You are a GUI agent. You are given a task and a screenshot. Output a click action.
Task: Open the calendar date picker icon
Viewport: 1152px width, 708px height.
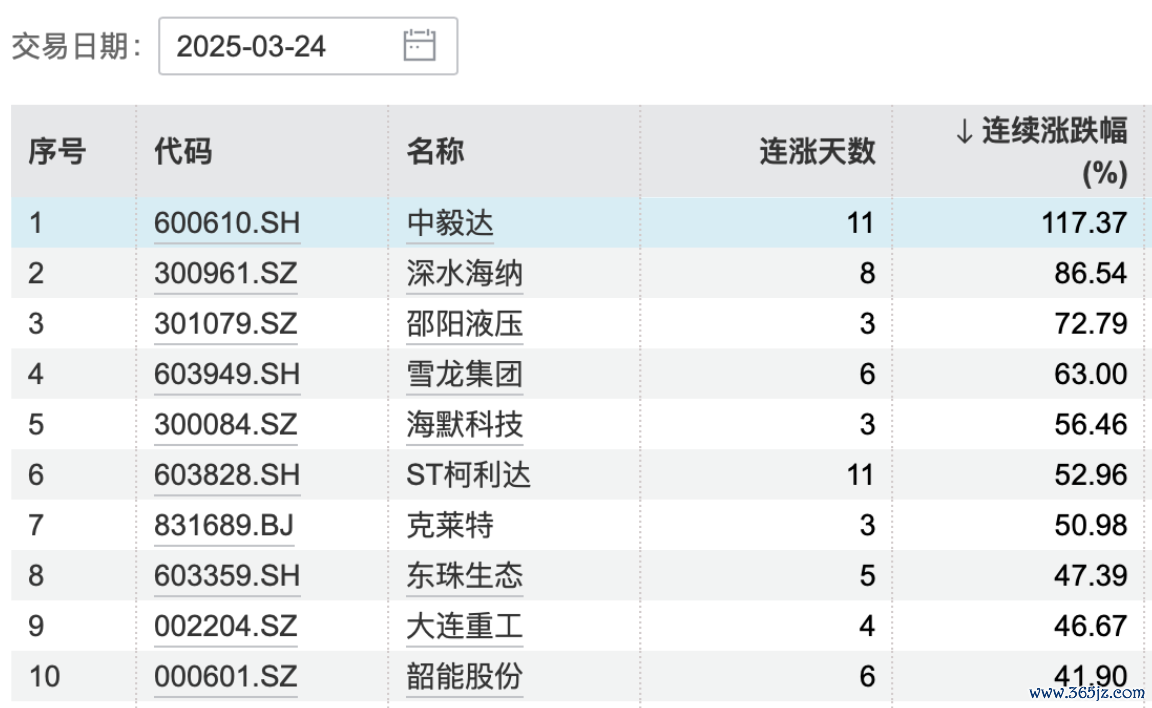420,46
